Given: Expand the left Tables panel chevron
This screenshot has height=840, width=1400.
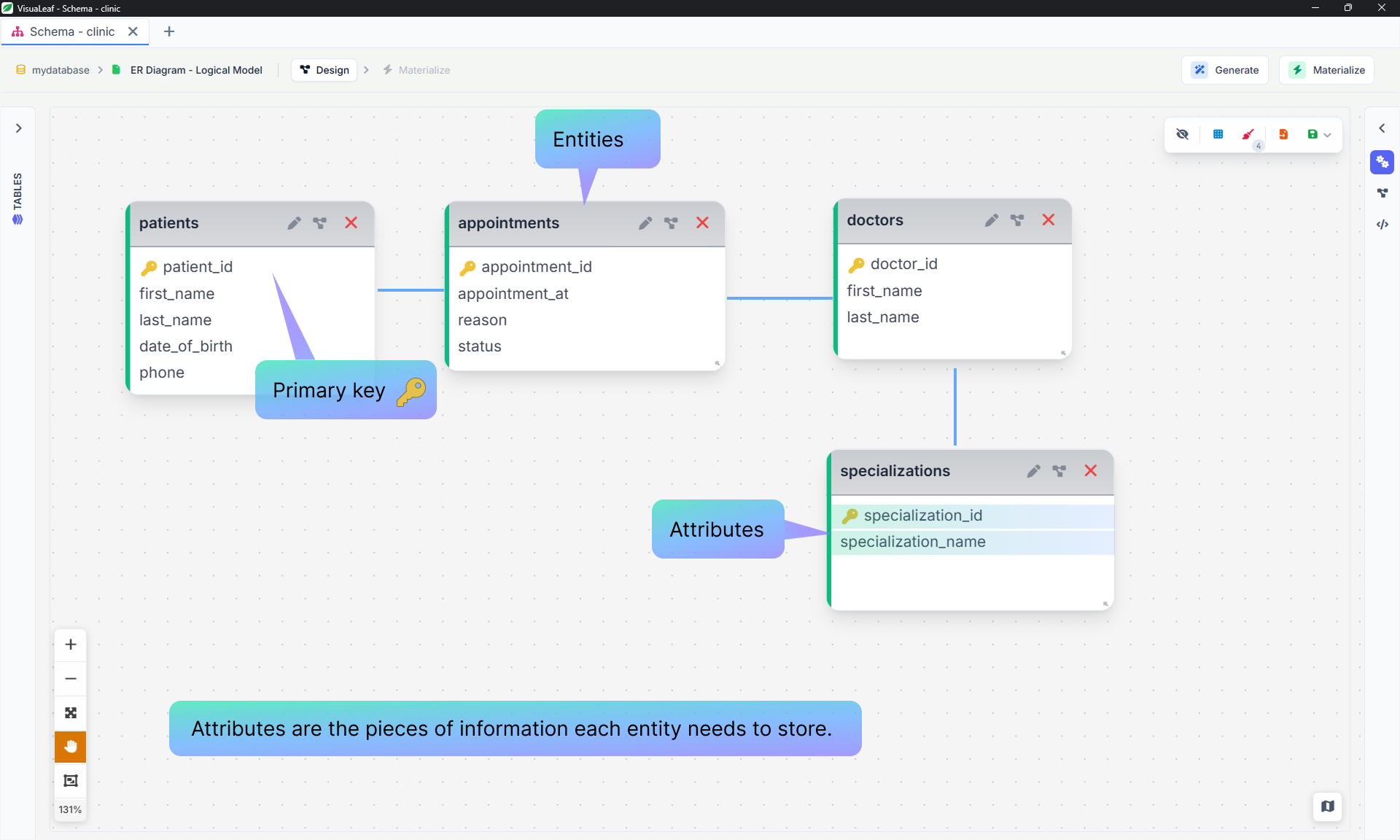Looking at the screenshot, I should pyautogui.click(x=19, y=128).
